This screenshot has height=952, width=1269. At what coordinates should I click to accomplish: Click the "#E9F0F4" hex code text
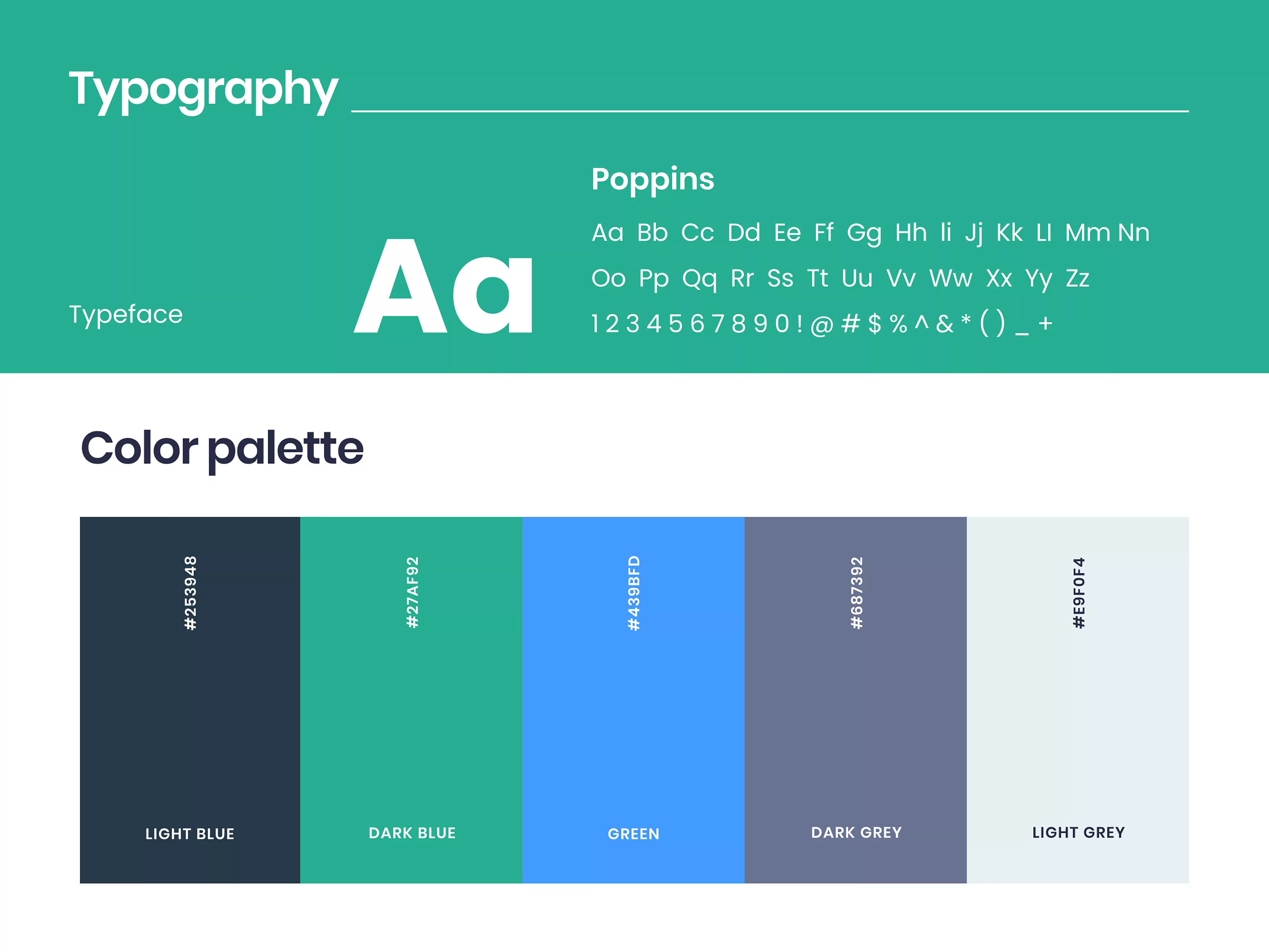1079,593
